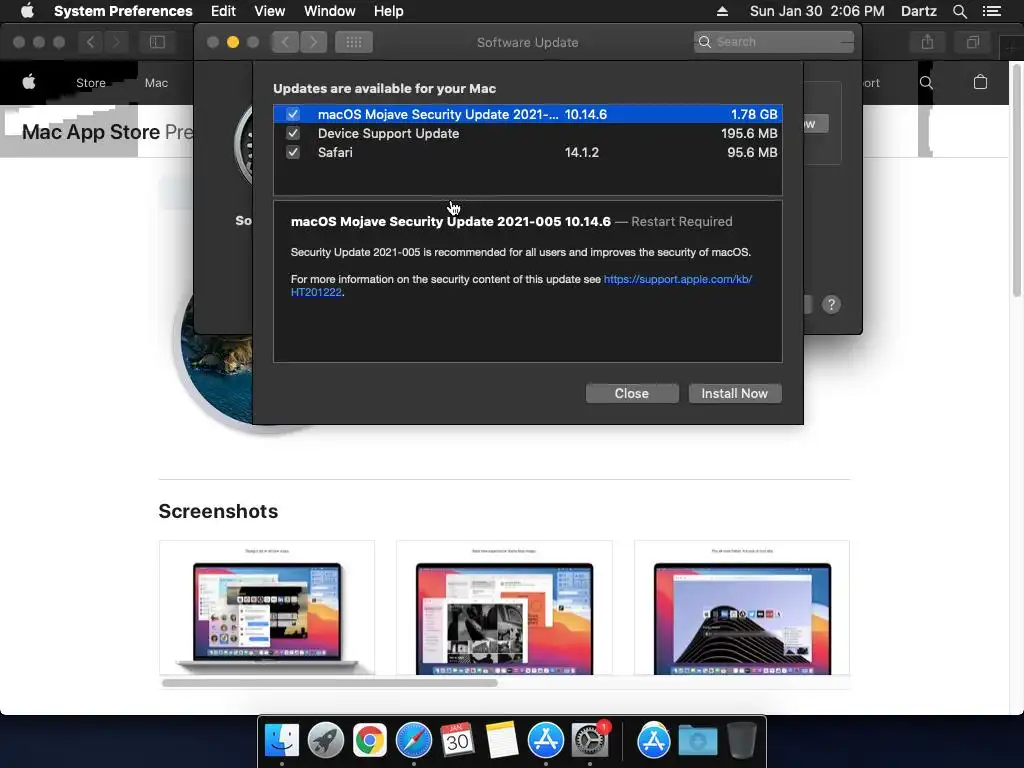Viewport: 1024px width, 768px height.
Task: Go forward in System Preferences window
Action: [x=313, y=42]
